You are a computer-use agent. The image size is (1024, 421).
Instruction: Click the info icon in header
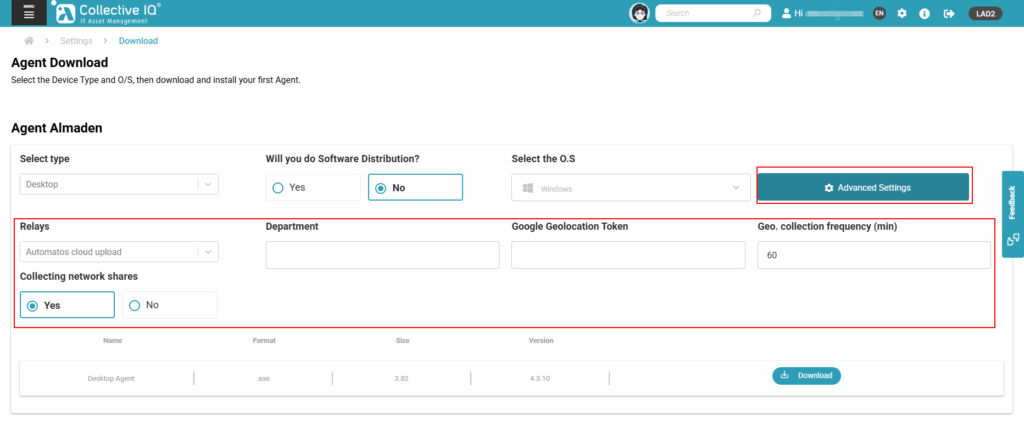(x=924, y=13)
